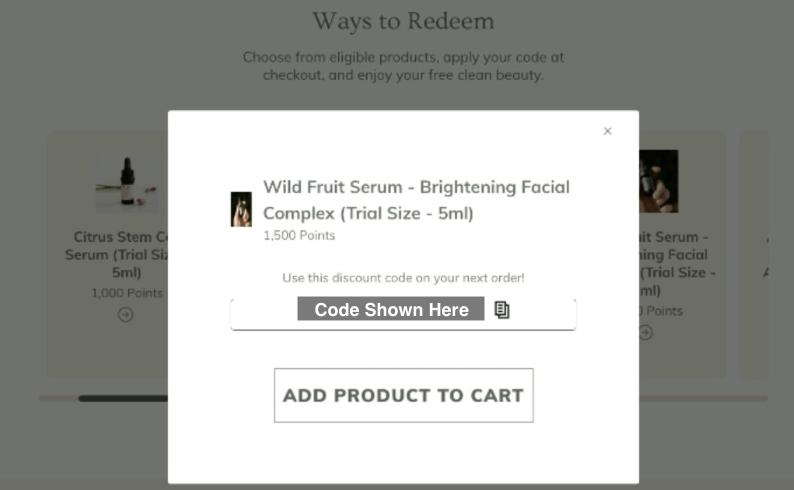Copy the discount code with the clipboard icon
The height and width of the screenshot is (490, 794).
[x=502, y=310]
